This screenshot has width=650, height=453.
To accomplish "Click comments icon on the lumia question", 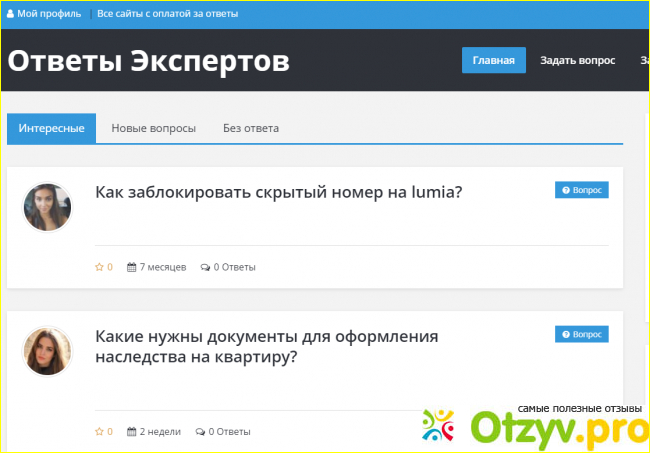I will (x=205, y=267).
